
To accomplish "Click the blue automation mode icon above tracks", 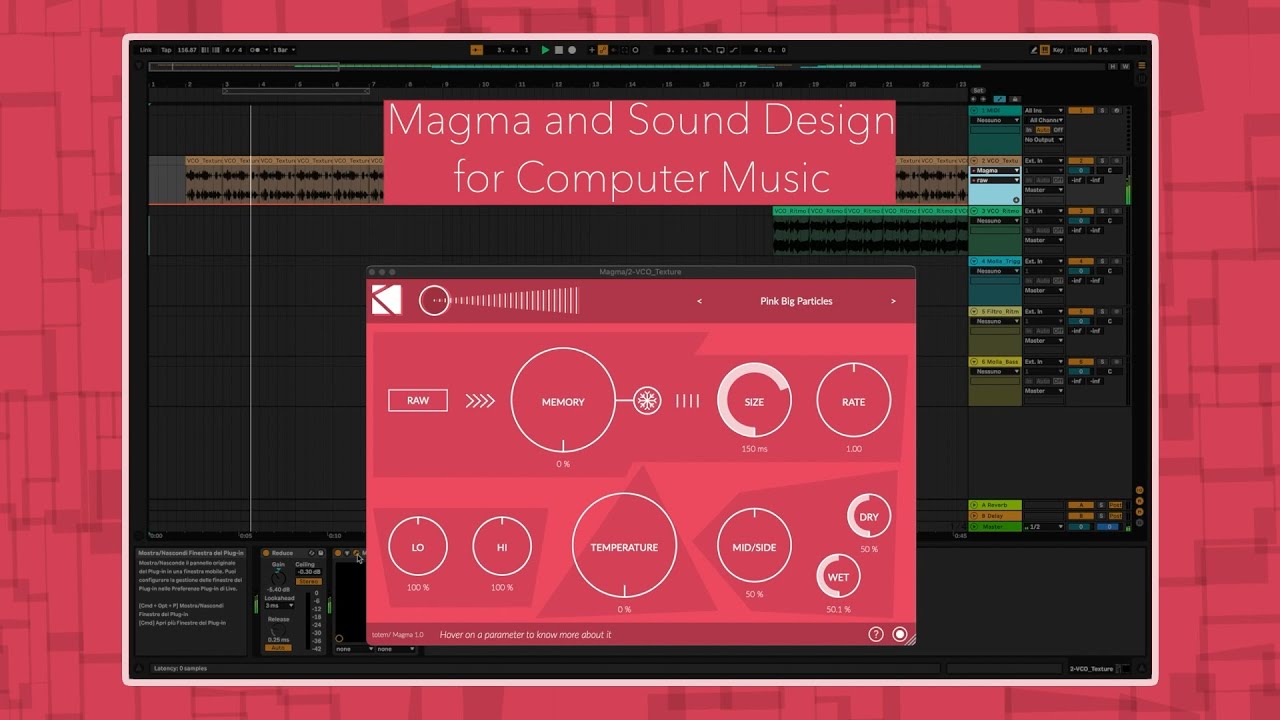I will 999,99.
